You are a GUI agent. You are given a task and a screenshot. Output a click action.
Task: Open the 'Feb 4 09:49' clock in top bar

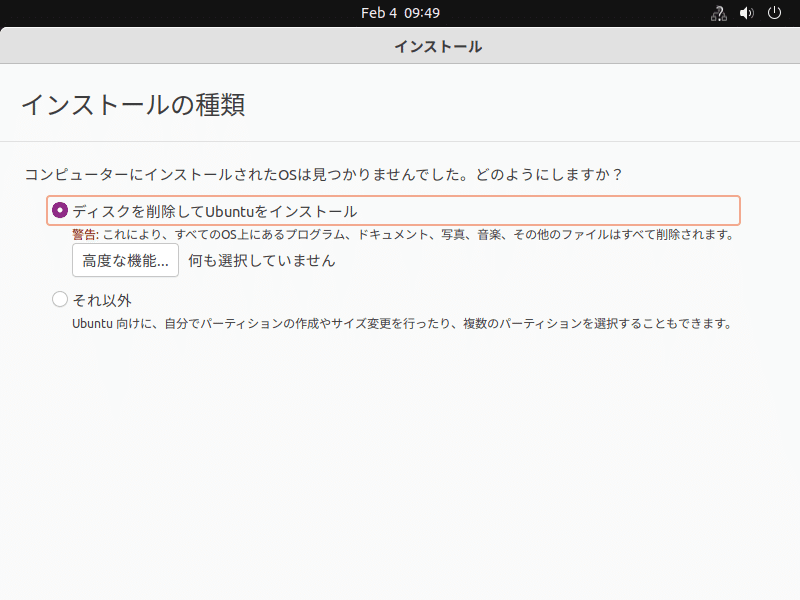[x=400, y=13]
